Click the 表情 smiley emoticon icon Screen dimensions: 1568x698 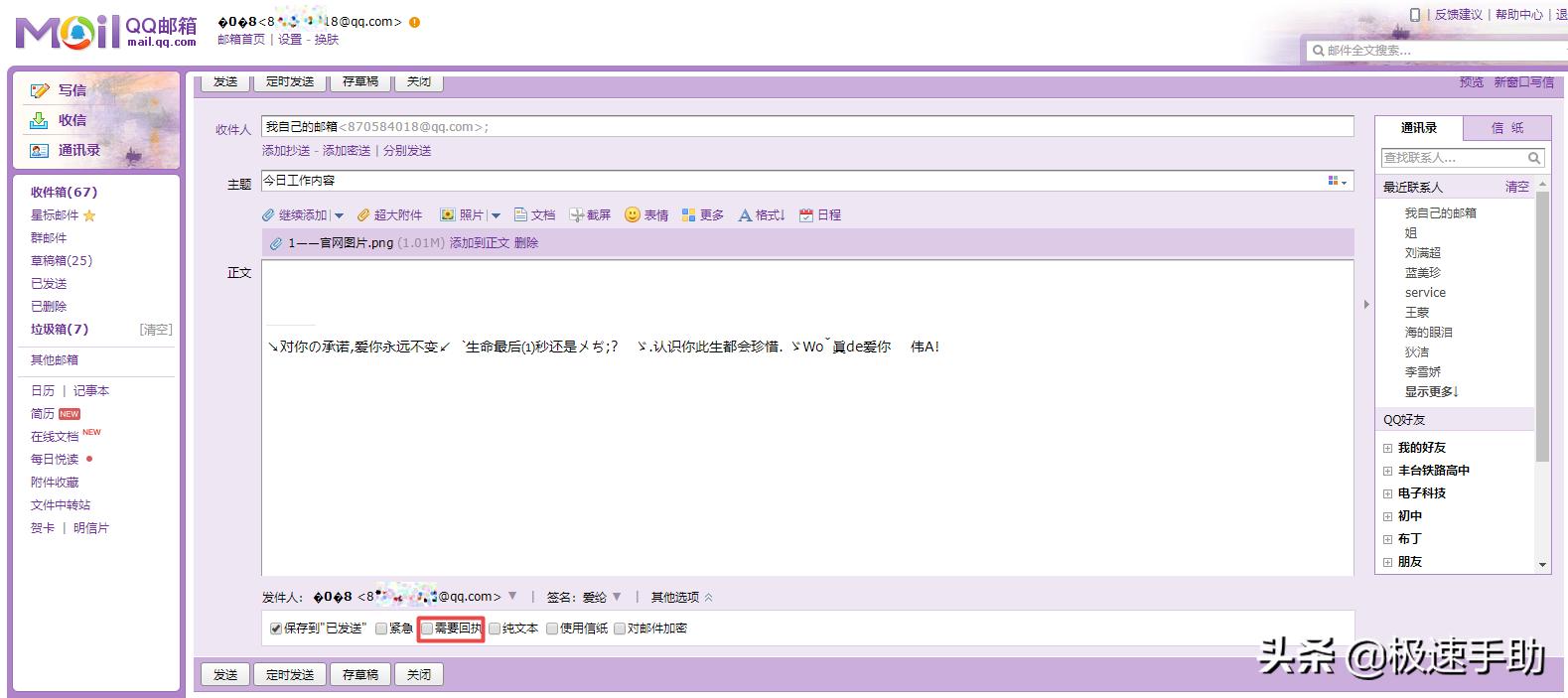pos(632,214)
